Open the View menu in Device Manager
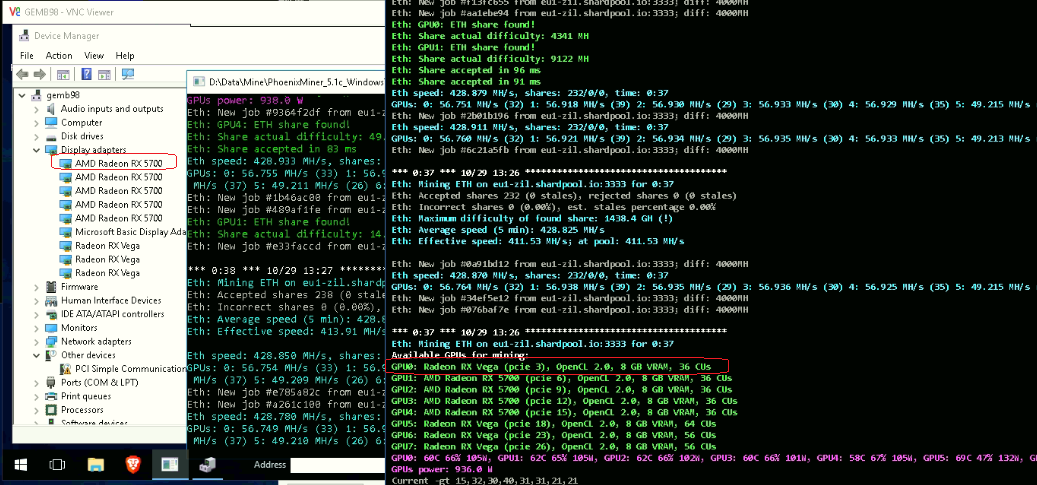The width and height of the screenshot is (1037, 485). click(94, 56)
